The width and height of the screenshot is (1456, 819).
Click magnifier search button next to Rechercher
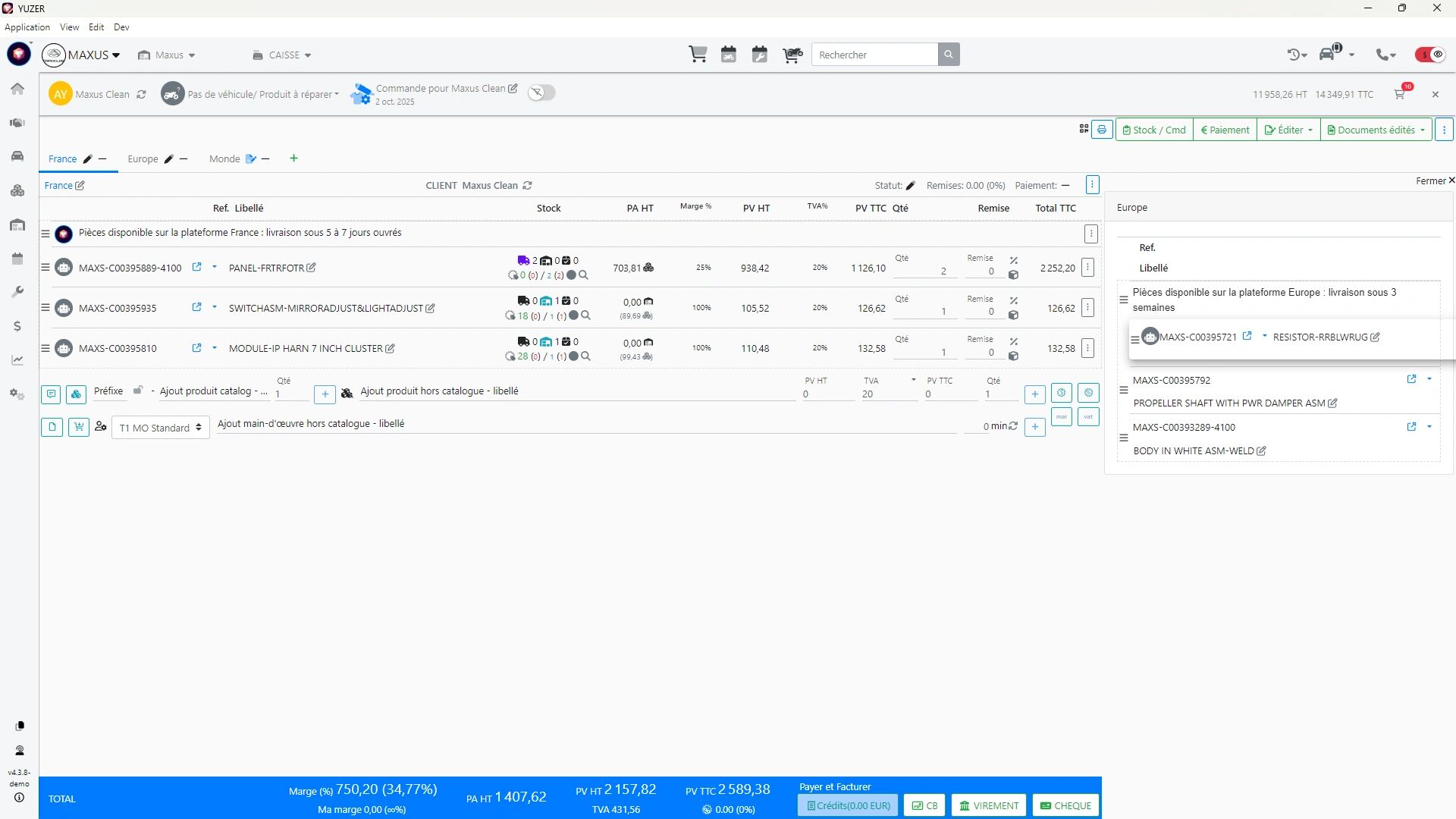(x=948, y=55)
